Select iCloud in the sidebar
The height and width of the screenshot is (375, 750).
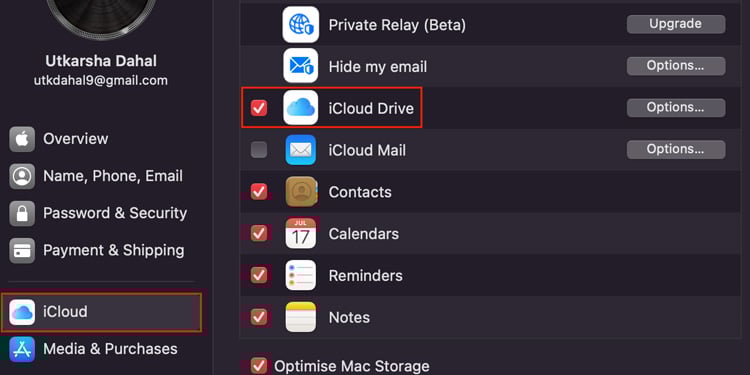101,312
